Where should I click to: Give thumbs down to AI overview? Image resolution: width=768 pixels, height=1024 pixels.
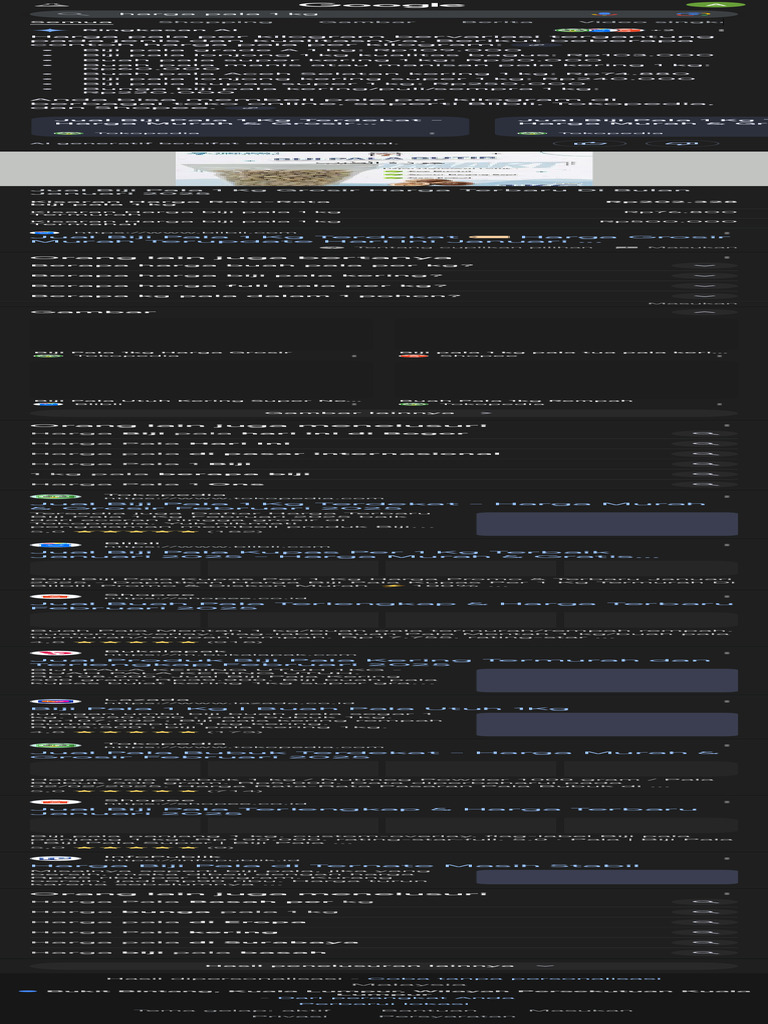click(680, 143)
